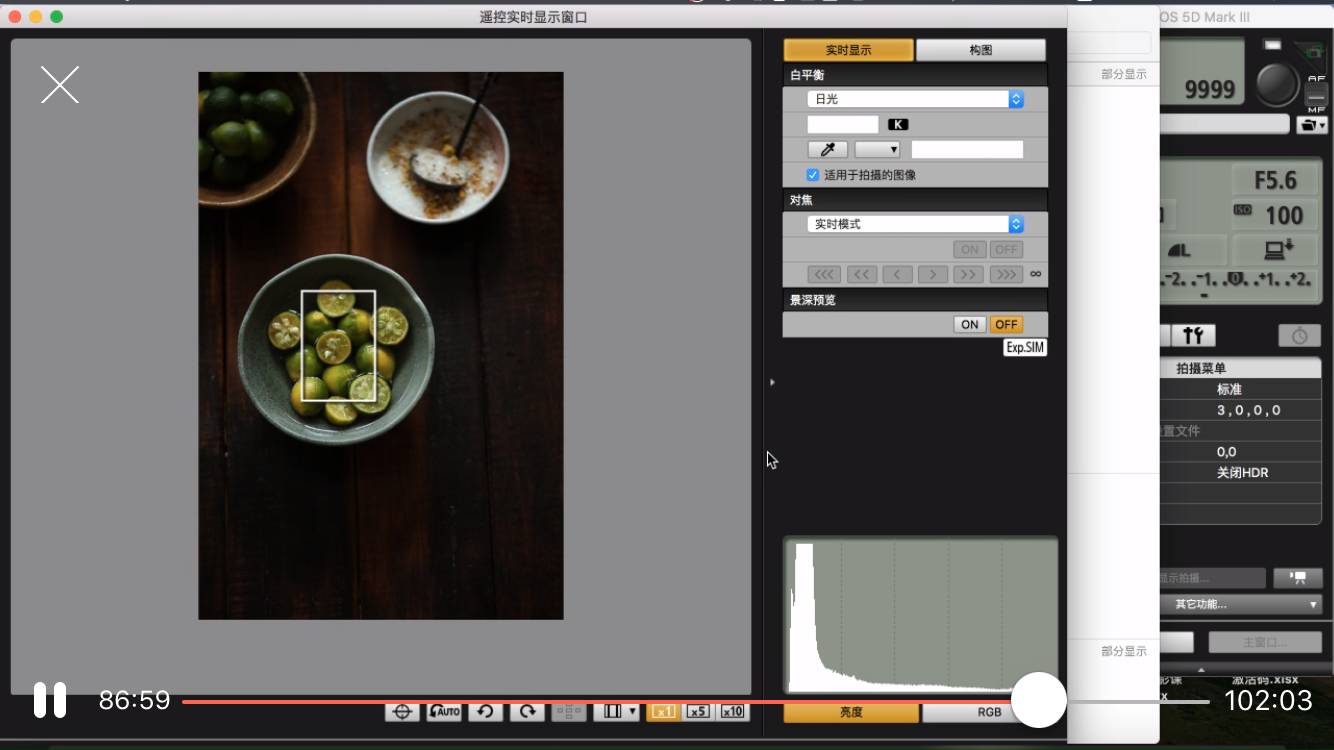Click the K Kelvin icon
This screenshot has width=1334, height=750.
pos(898,125)
